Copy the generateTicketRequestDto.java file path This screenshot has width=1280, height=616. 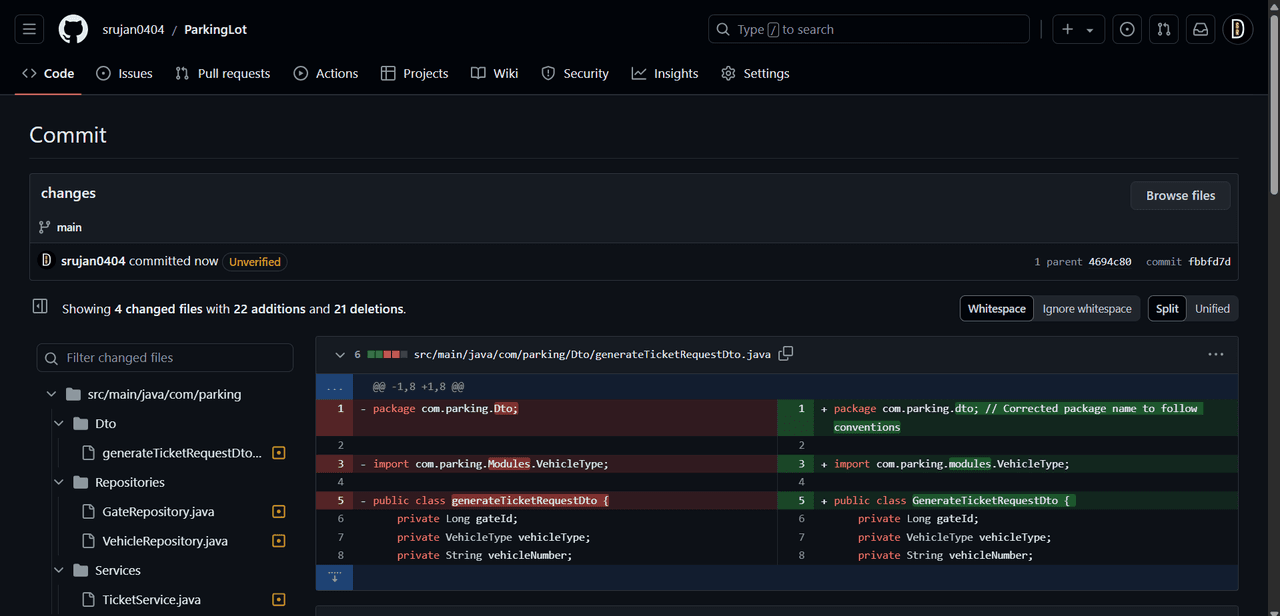786,354
